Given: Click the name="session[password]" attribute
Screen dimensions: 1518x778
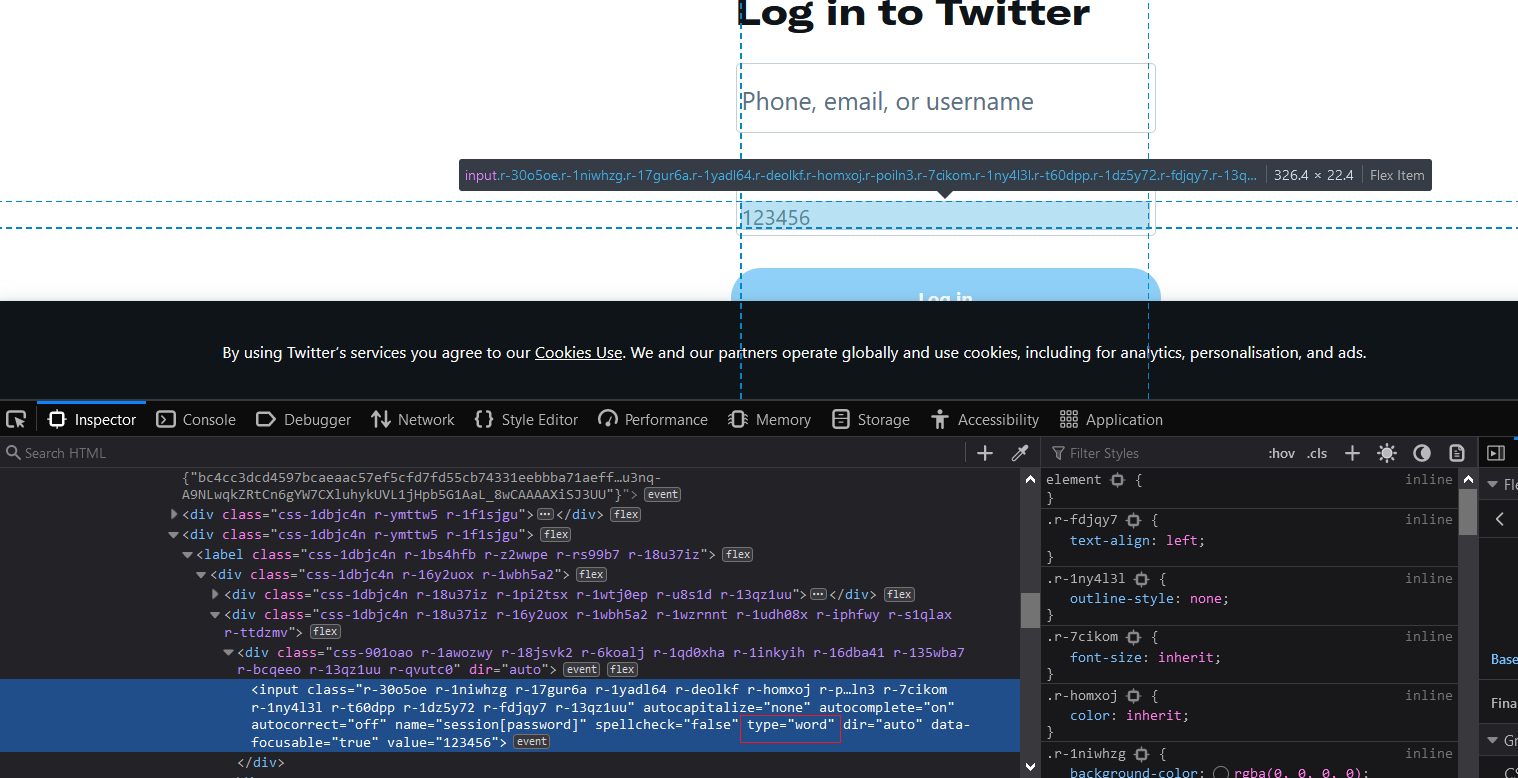Looking at the screenshot, I should [x=487, y=724].
